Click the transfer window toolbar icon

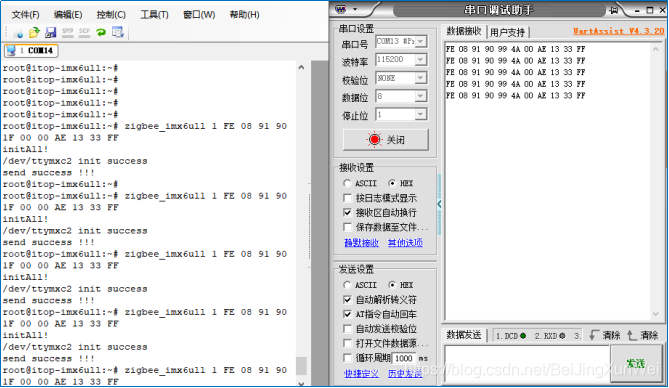tap(118, 32)
